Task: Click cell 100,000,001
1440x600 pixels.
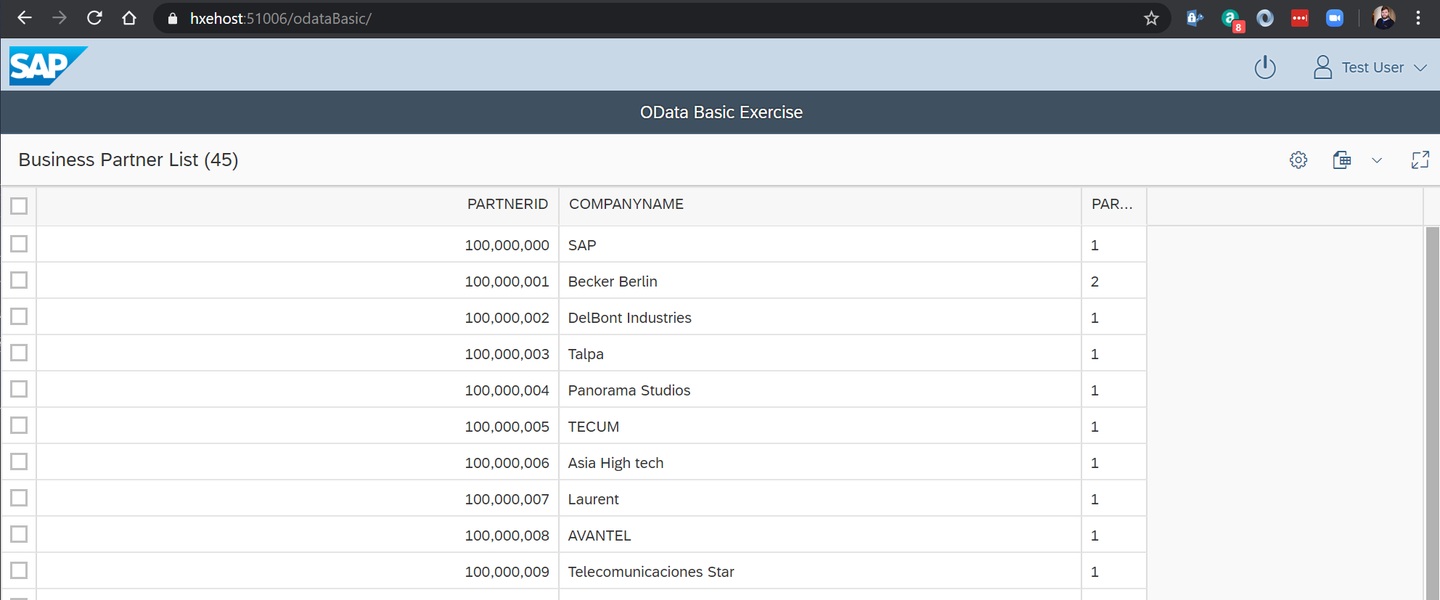Action: click(298, 281)
